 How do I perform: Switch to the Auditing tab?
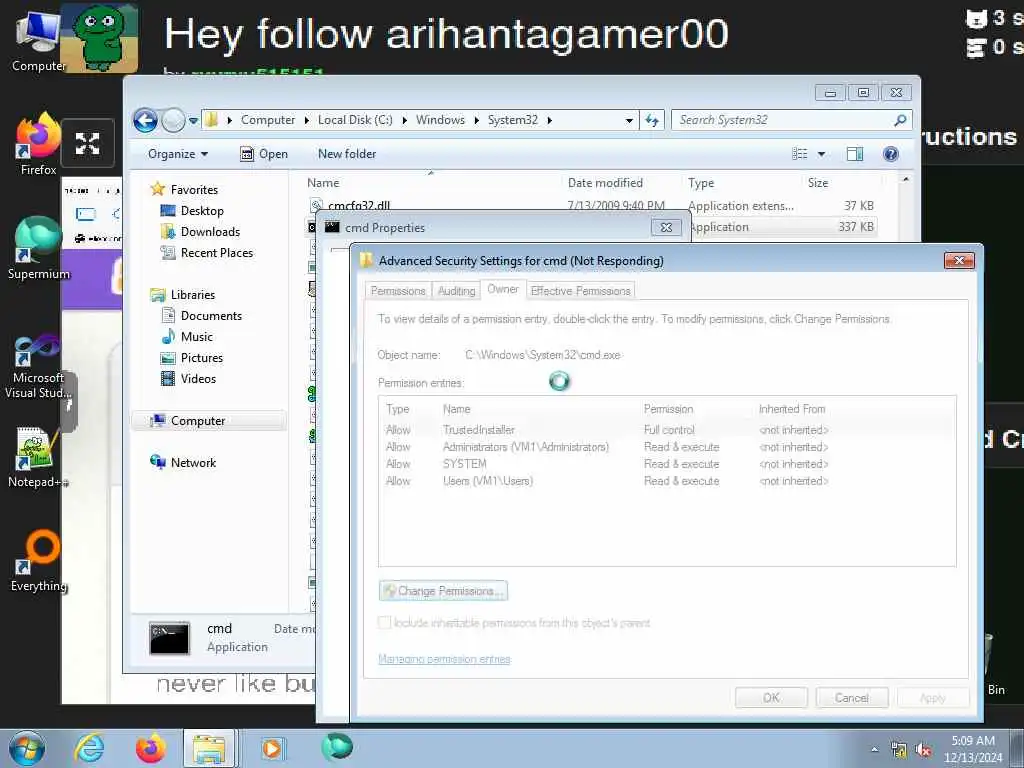(456, 291)
